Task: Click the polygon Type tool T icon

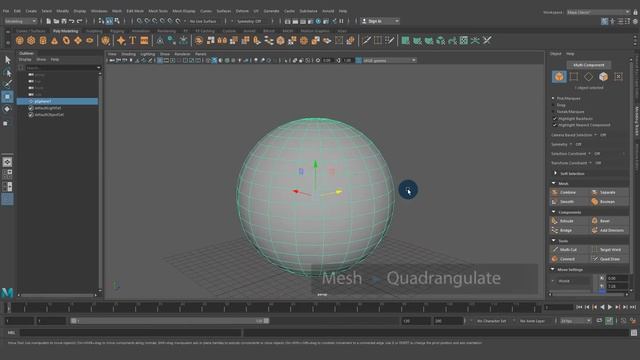Action: (x=133, y=40)
